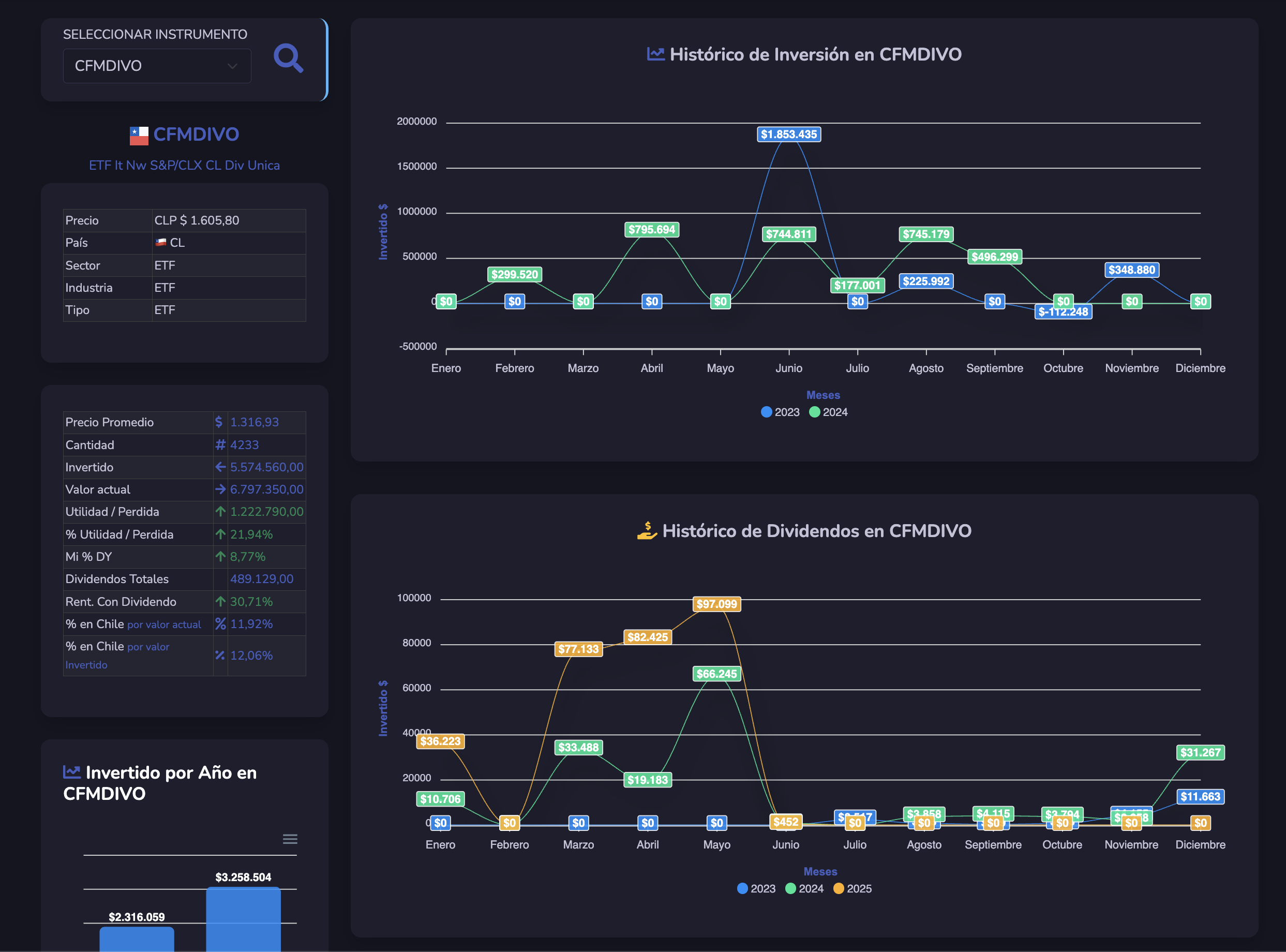Click the ETF It Nw S&P/CLX CL Div Unica link
1286x952 pixels.
coord(184,166)
